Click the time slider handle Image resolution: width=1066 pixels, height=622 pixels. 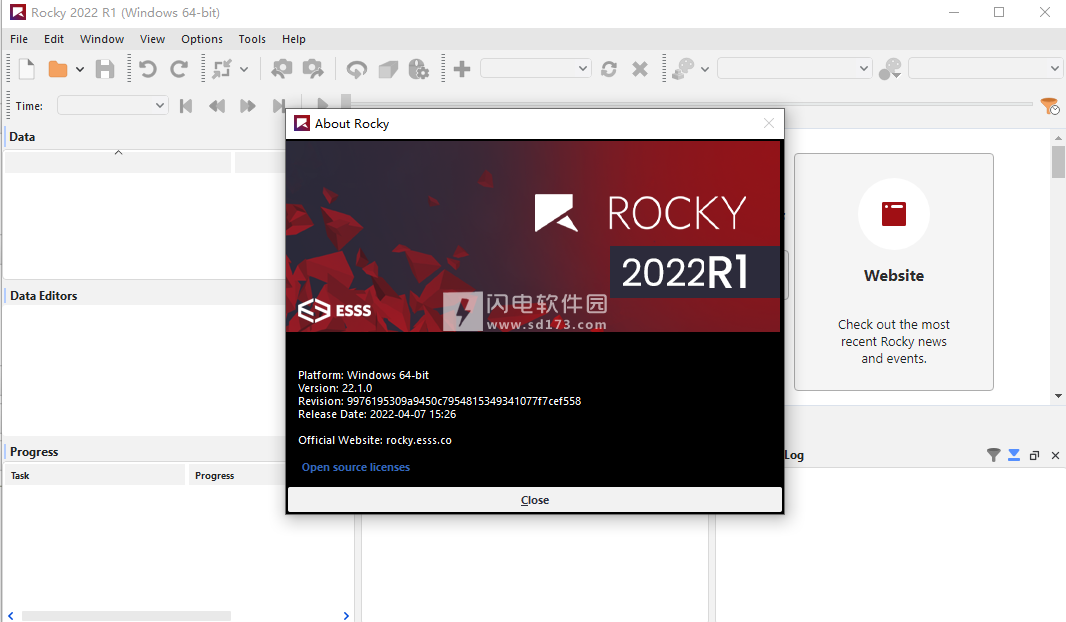point(346,102)
